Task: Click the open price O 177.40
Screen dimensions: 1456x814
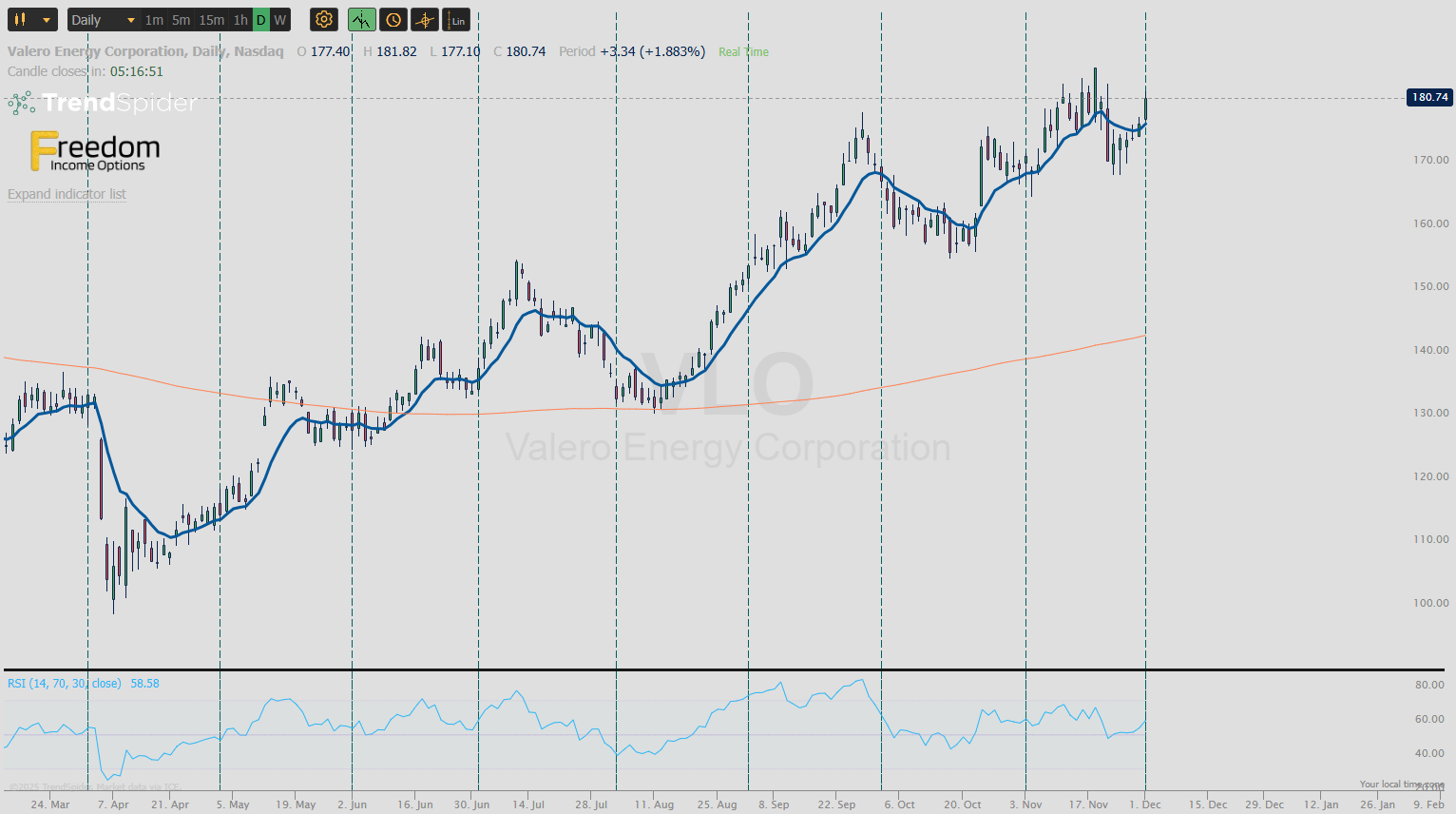Action: 323,51
